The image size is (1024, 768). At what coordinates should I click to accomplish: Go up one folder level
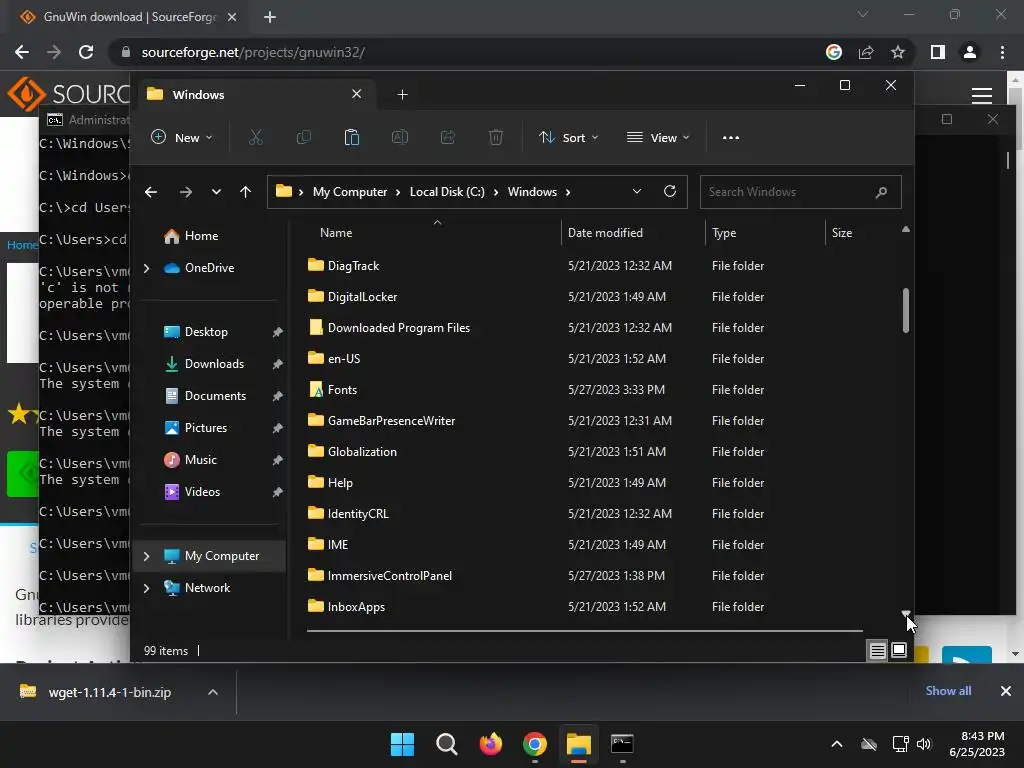pos(246,192)
